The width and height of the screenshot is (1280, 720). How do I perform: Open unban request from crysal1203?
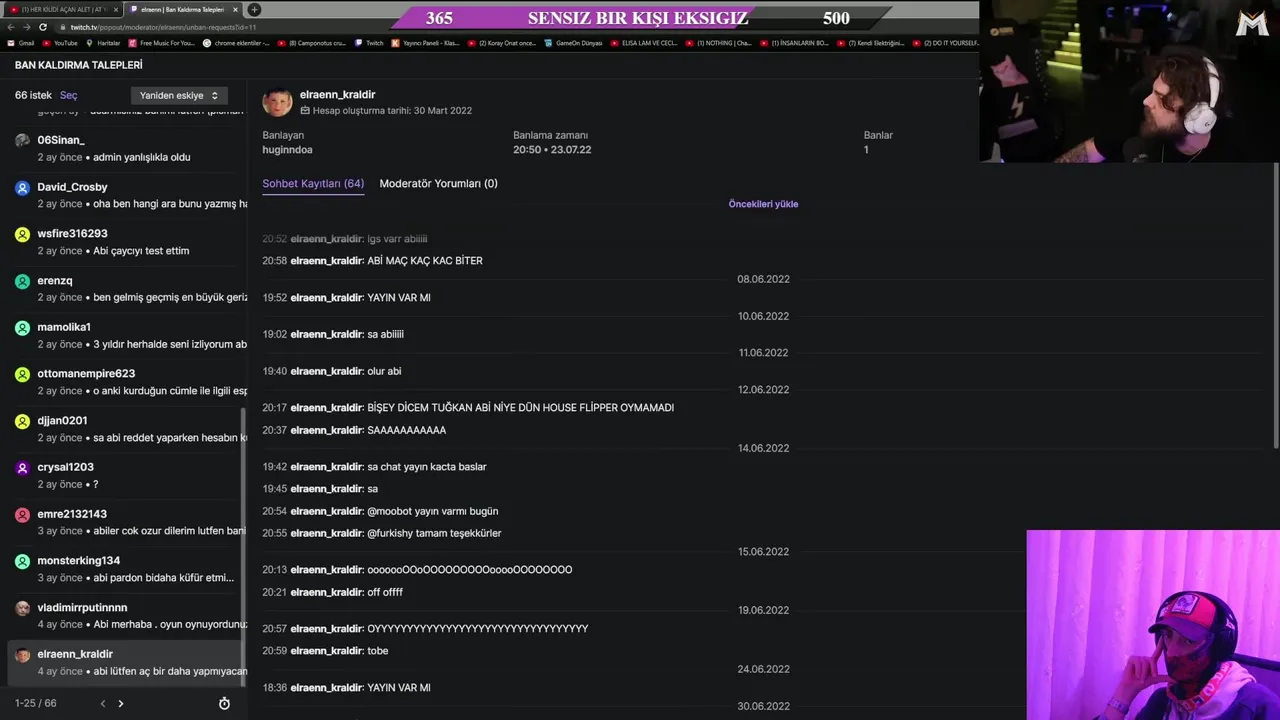click(x=125, y=475)
